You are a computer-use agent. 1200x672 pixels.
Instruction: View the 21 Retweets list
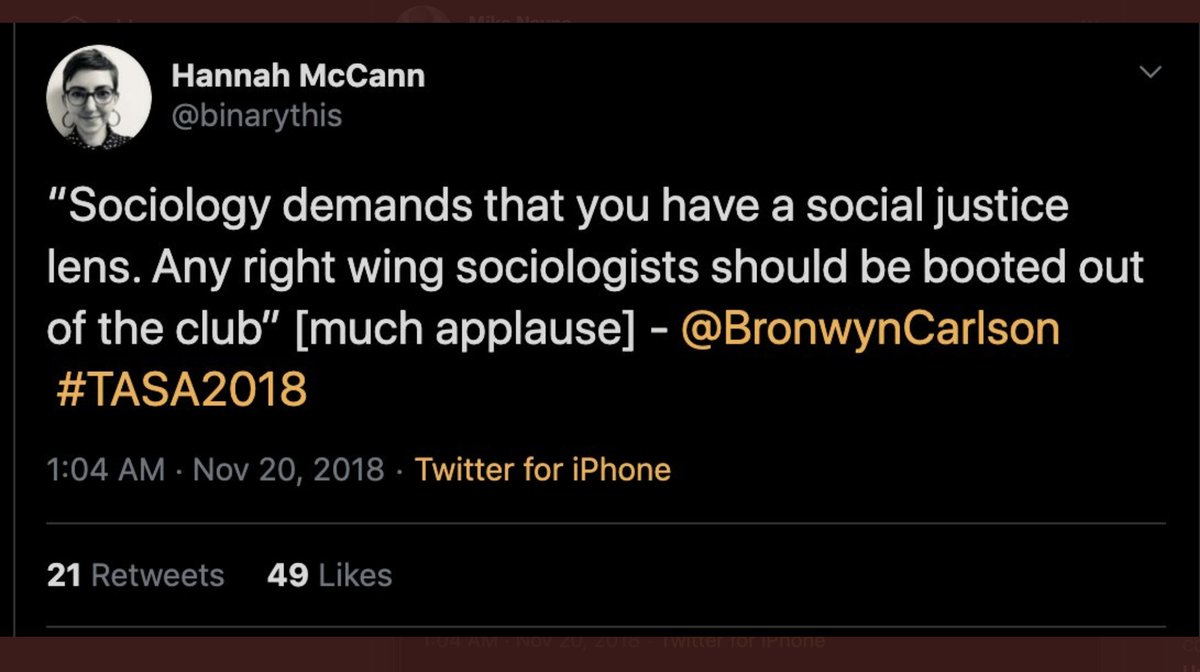(x=136, y=575)
